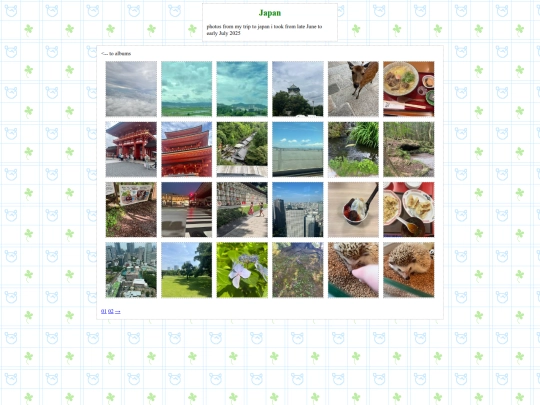View the ice cream cup with spoon thumbnail

pos(353,209)
